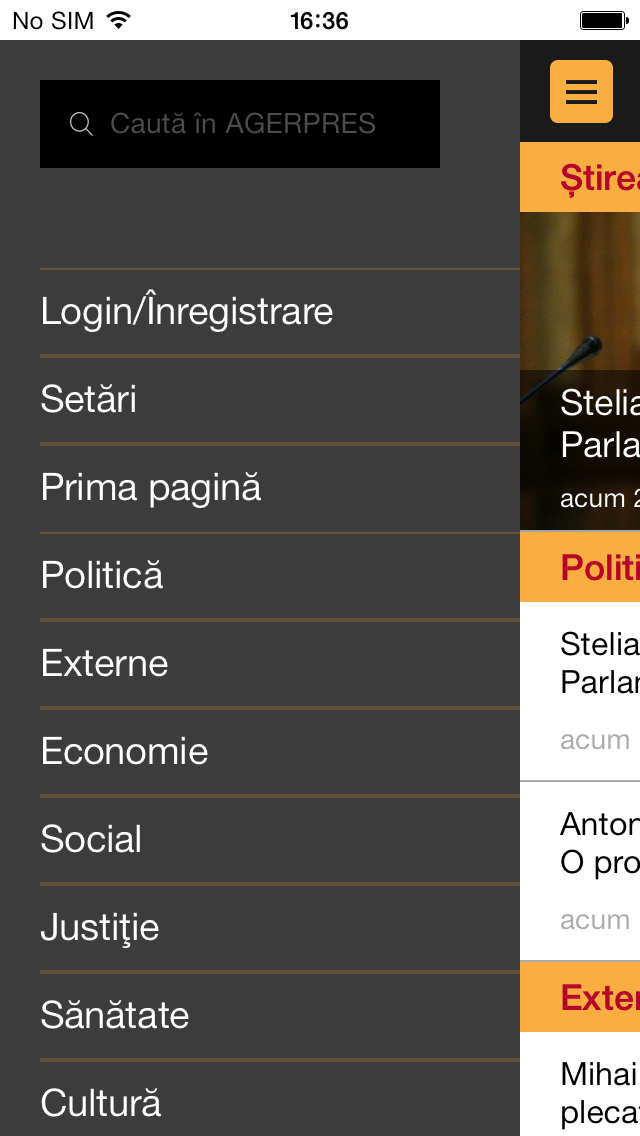Select the Justiţie category
This screenshot has width=640, height=1136.
(x=280, y=928)
